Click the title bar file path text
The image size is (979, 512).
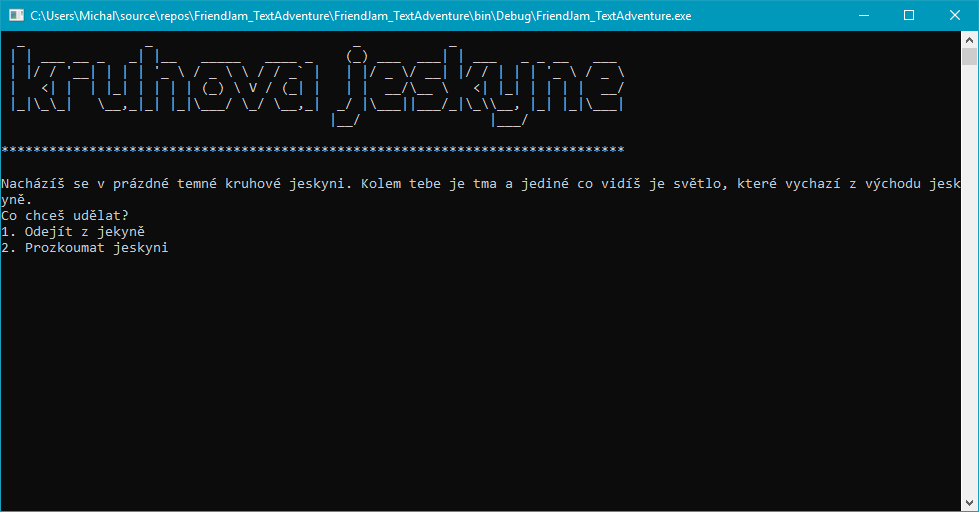[360, 16]
